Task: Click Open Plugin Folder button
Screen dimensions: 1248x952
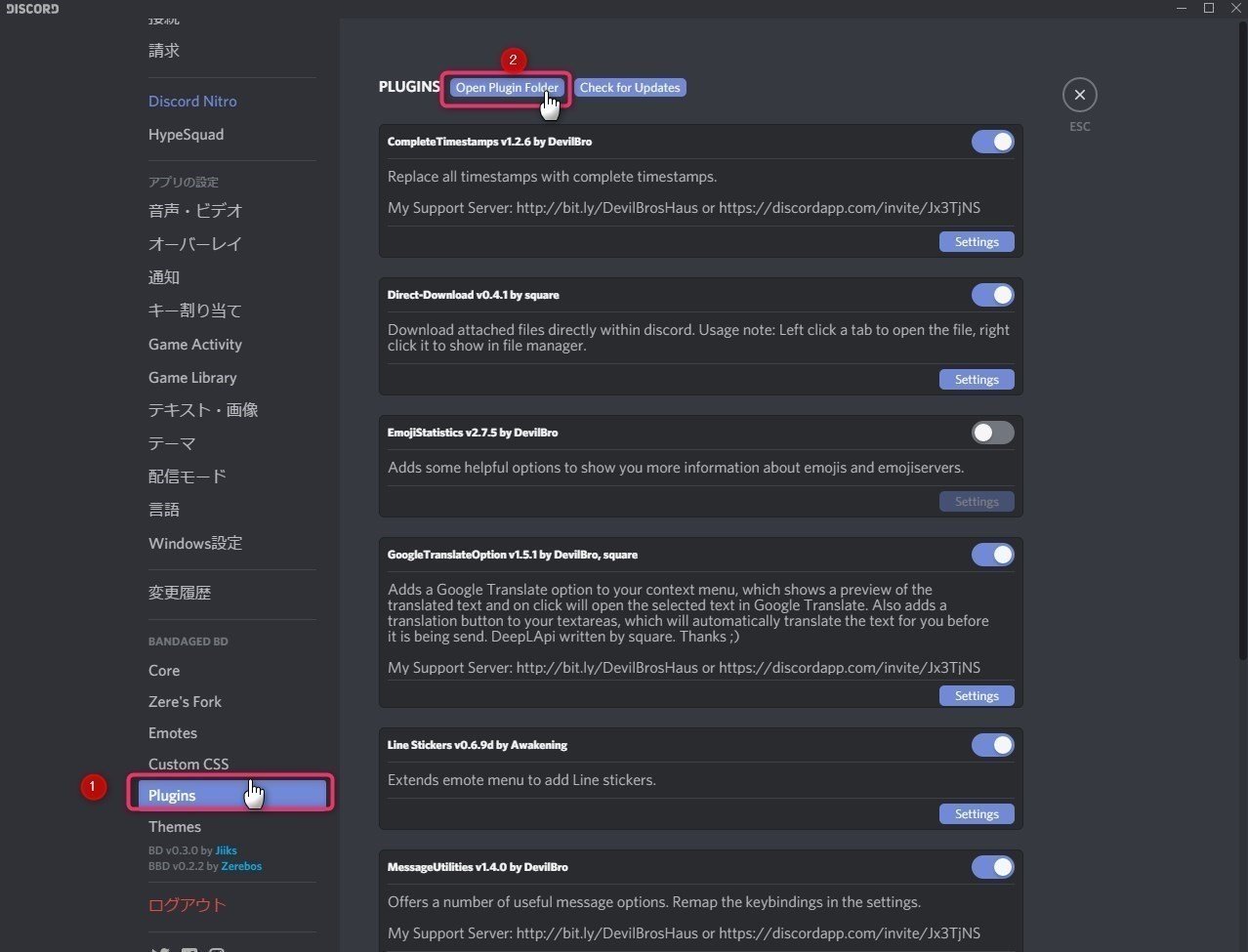Action: point(506,88)
